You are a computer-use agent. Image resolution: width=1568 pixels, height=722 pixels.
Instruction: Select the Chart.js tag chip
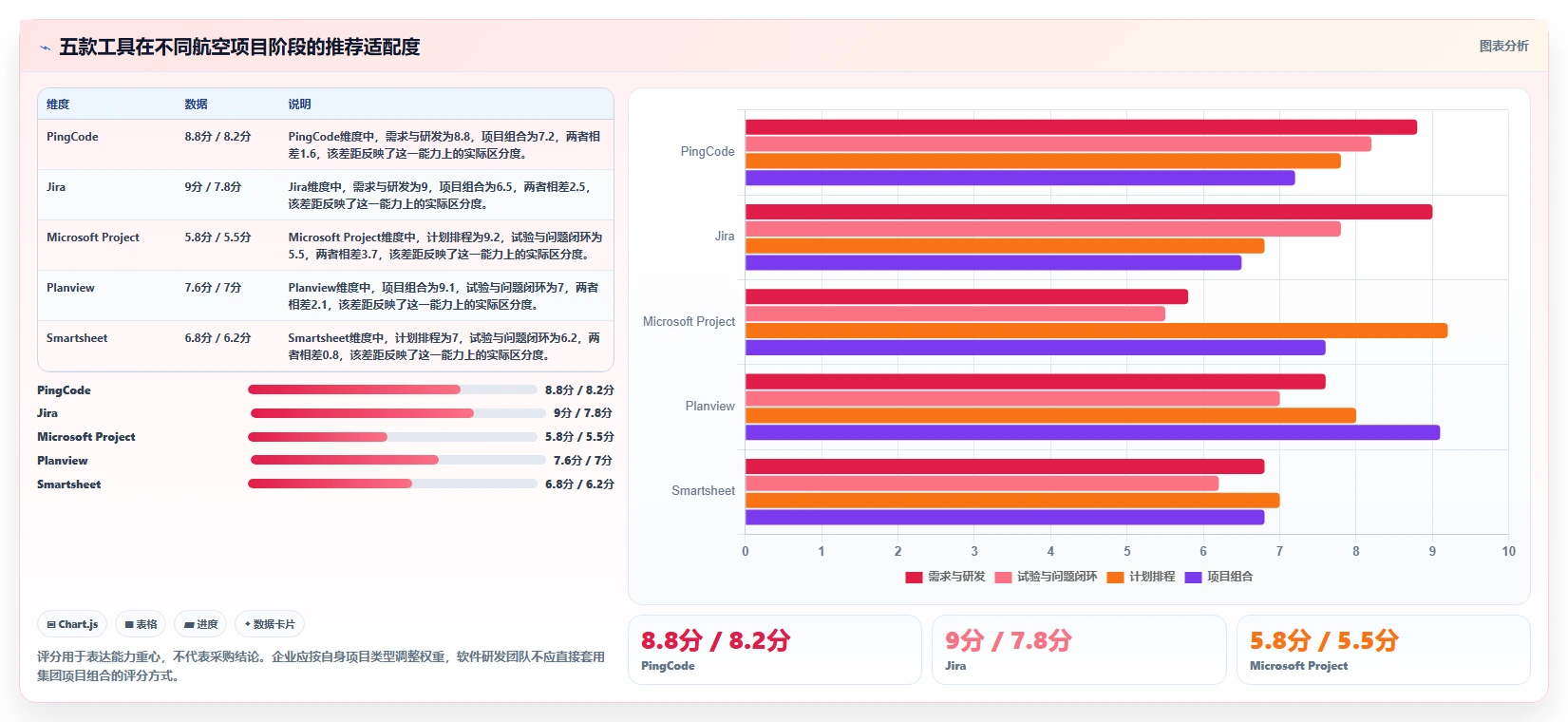[72, 624]
